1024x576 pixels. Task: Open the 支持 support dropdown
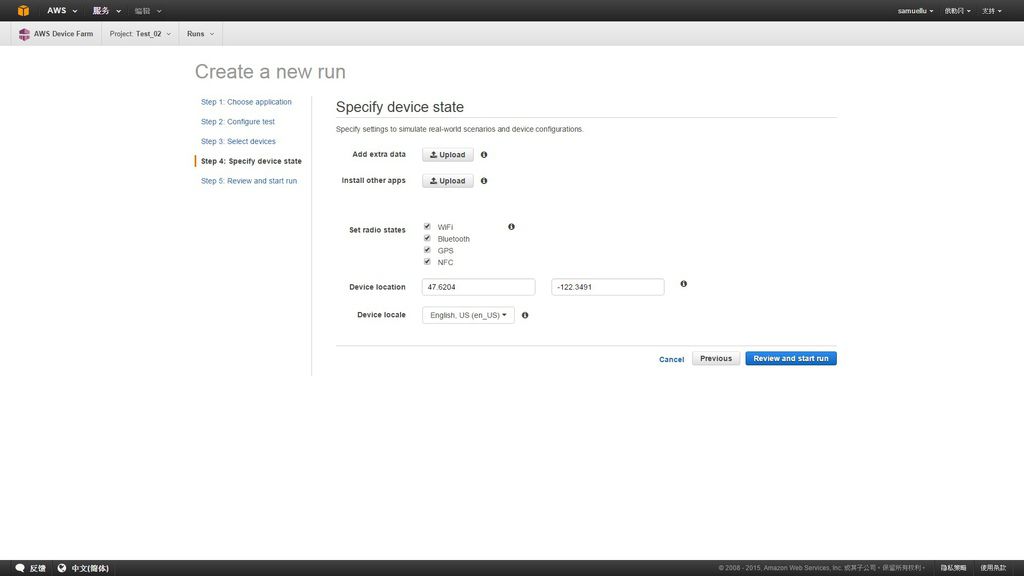click(x=991, y=10)
